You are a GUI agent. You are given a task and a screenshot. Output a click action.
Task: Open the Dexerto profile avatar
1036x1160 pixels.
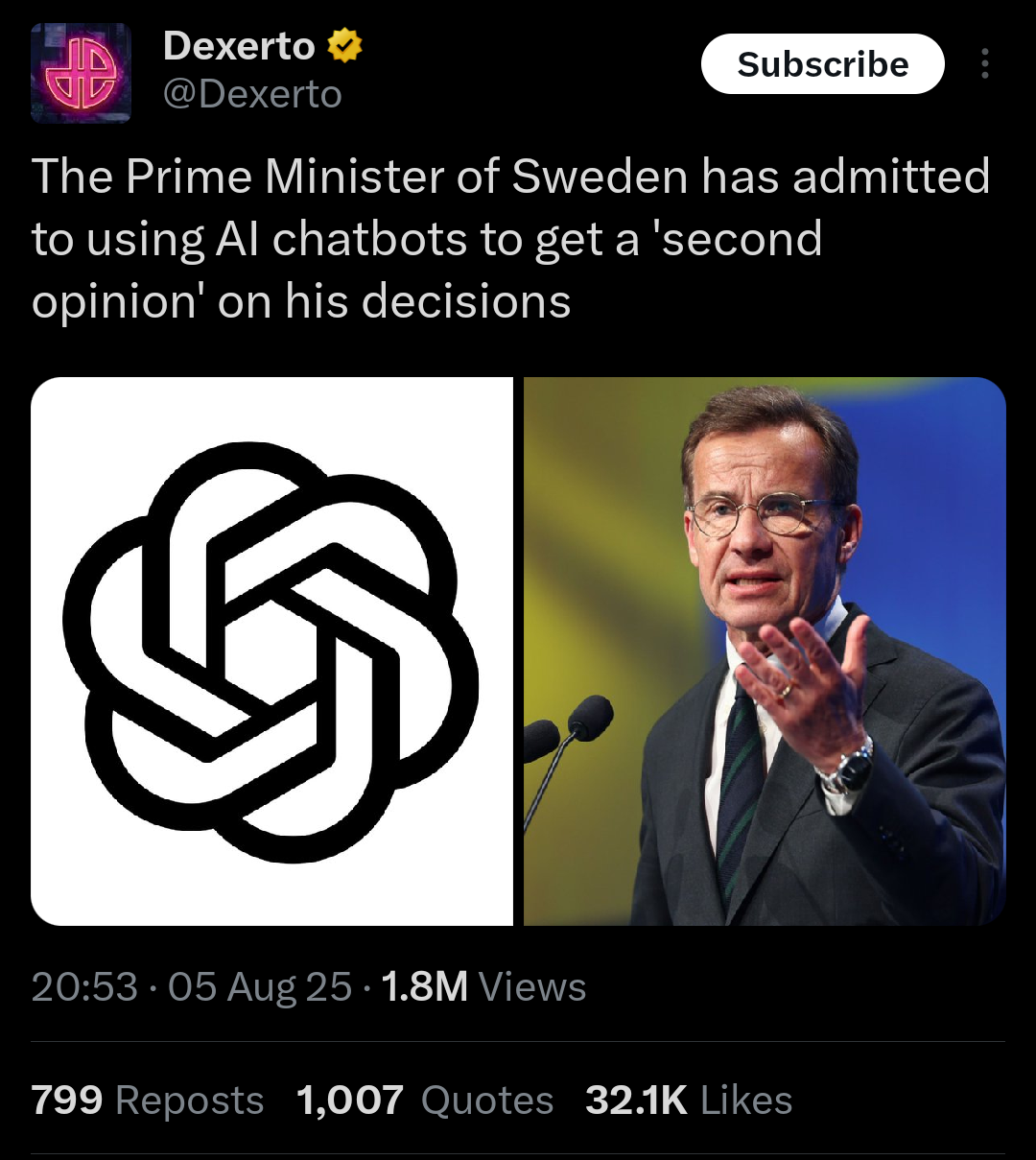(81, 74)
